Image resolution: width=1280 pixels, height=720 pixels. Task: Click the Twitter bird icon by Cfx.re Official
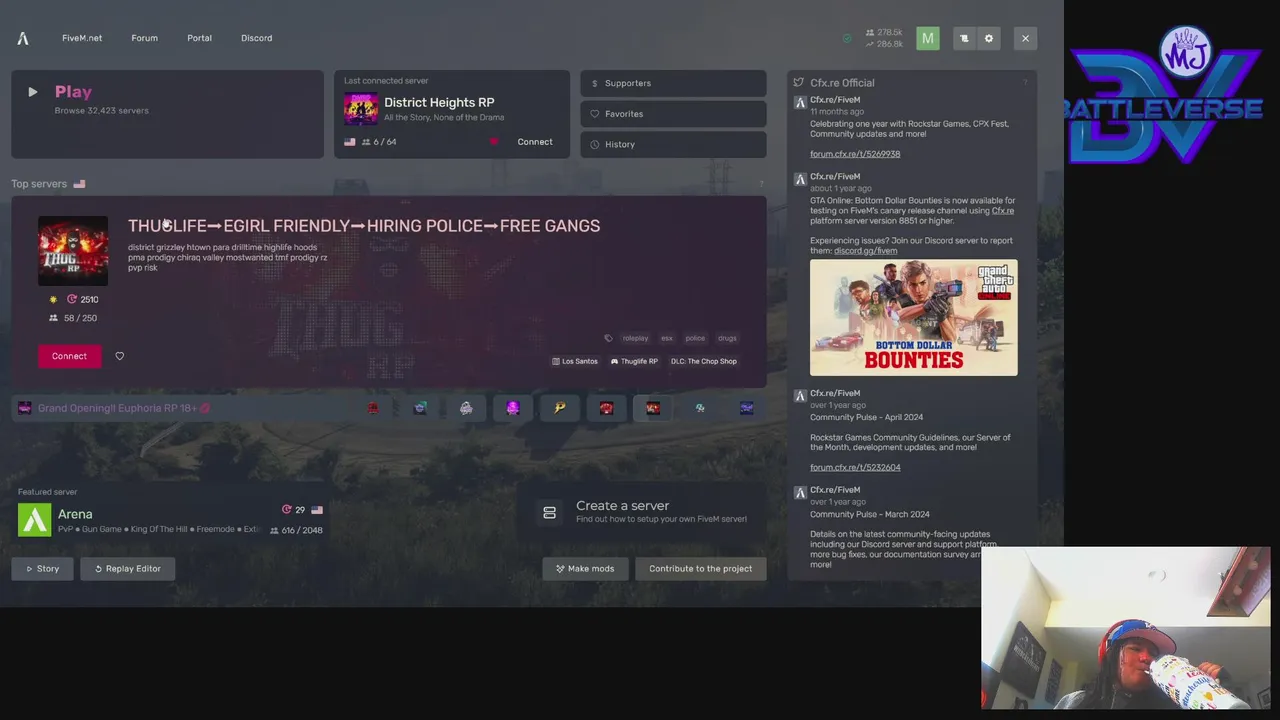[x=799, y=83]
